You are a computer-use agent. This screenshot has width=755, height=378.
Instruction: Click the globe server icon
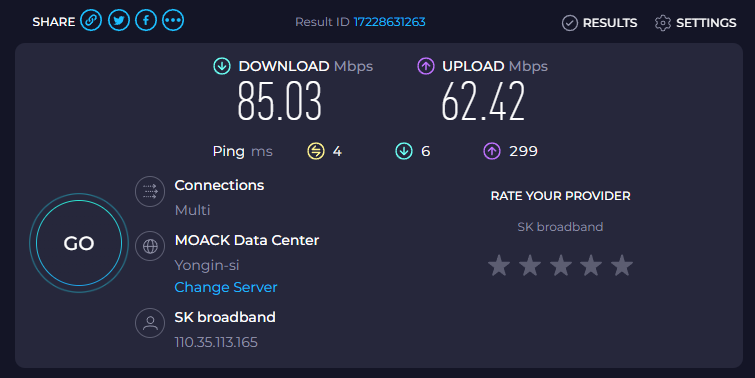tap(150, 246)
